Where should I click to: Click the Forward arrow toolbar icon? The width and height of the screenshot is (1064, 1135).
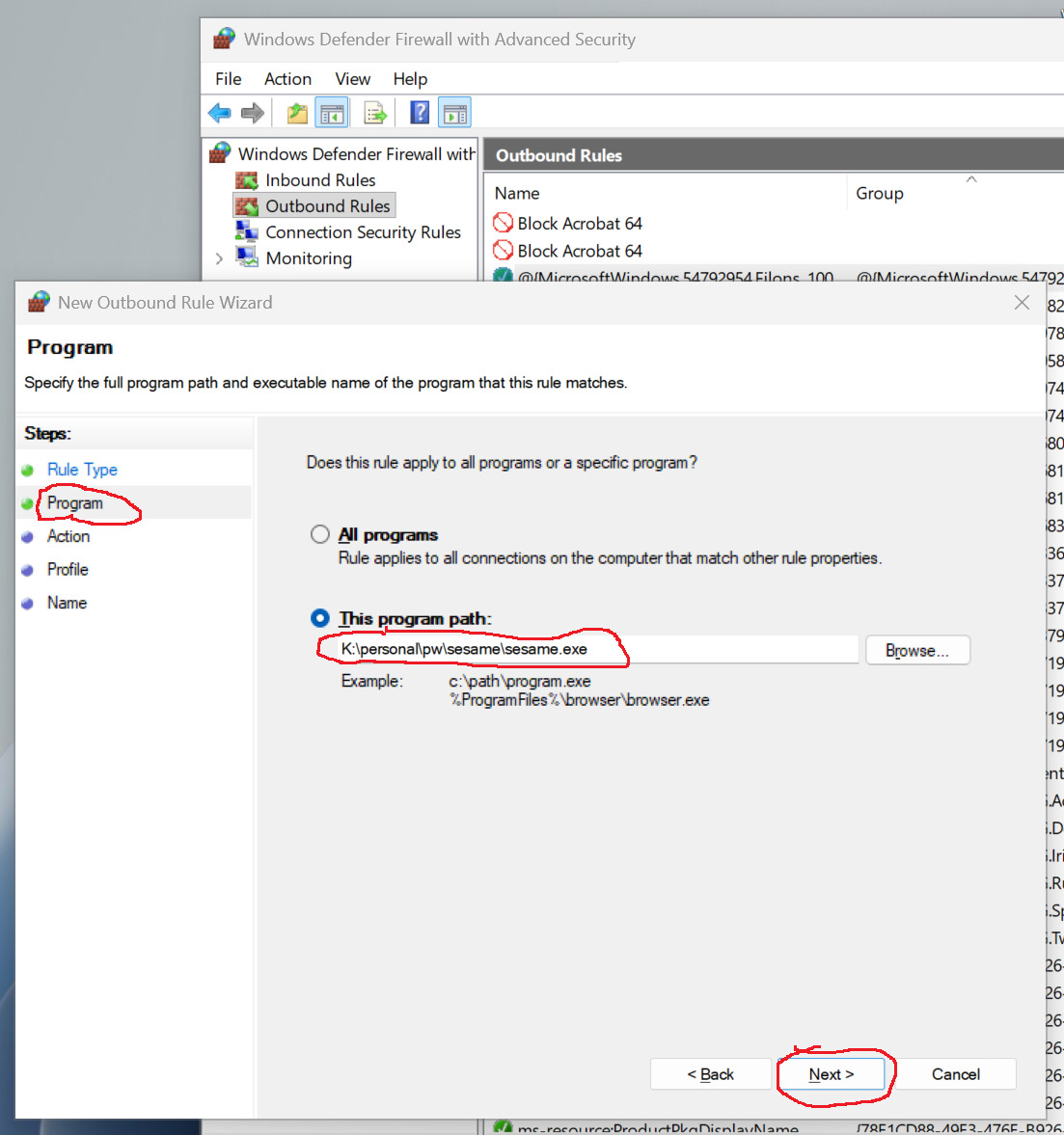[252, 113]
